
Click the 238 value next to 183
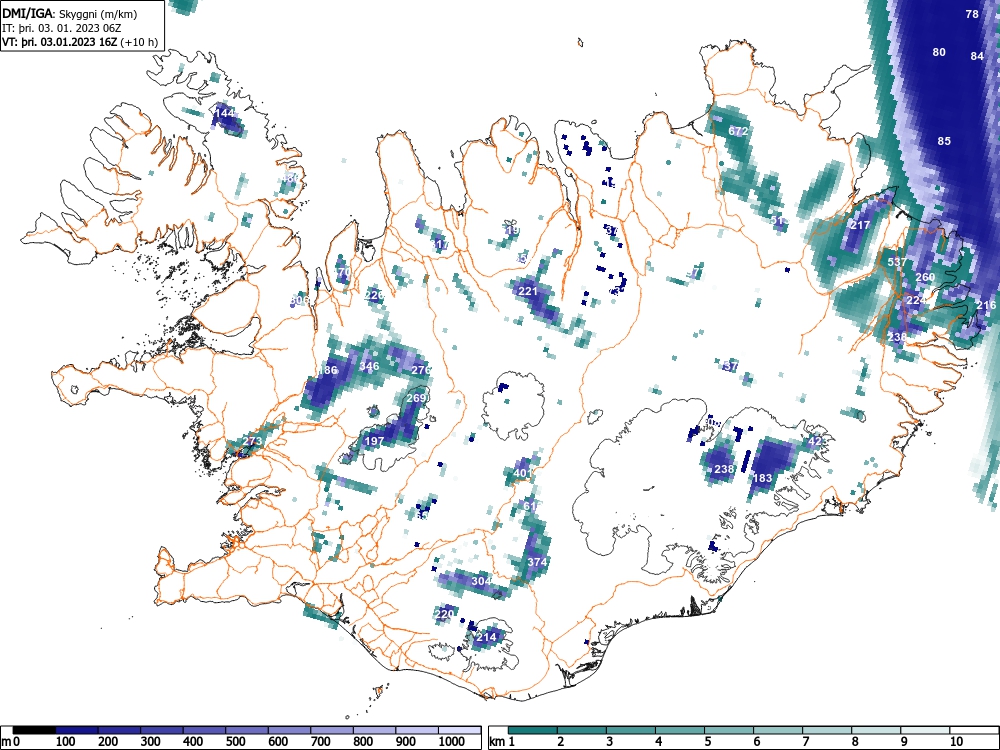[724, 469]
